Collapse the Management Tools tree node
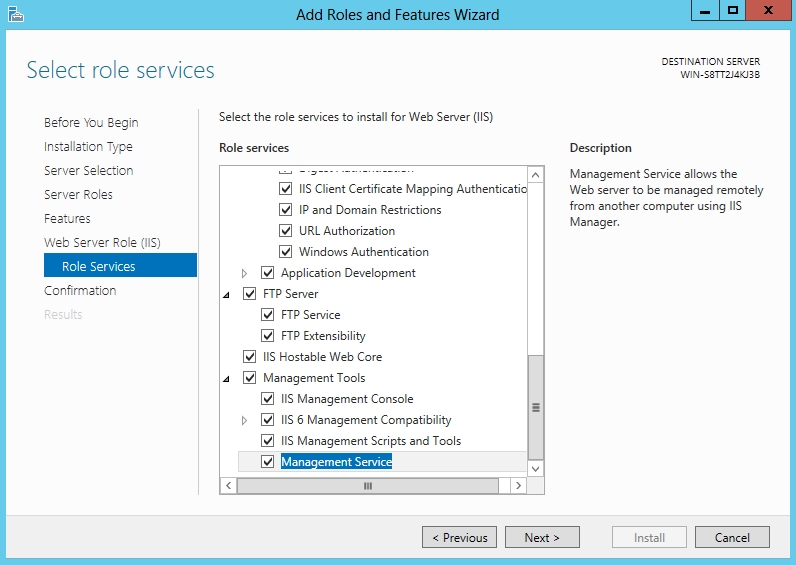 pos(226,379)
